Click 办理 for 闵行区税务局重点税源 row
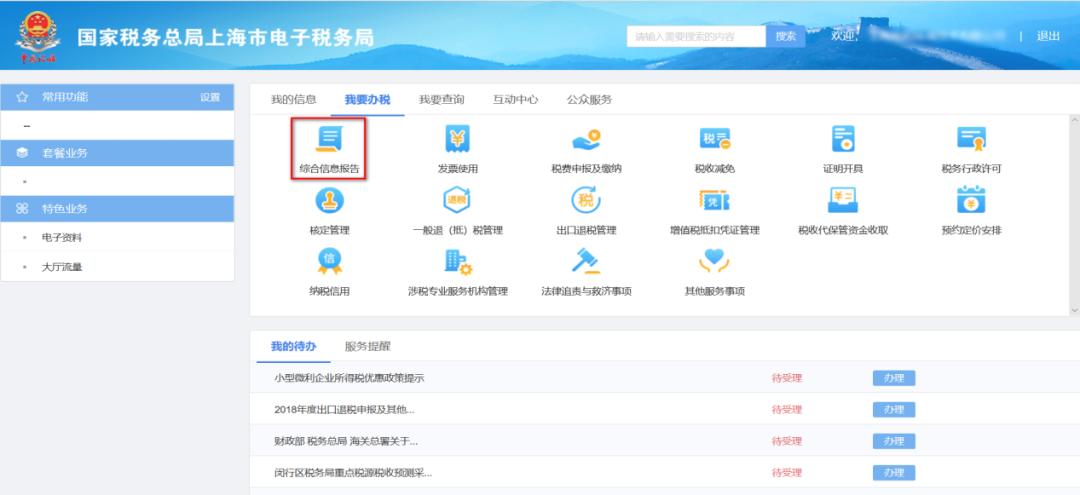1080x495 pixels. [x=894, y=473]
